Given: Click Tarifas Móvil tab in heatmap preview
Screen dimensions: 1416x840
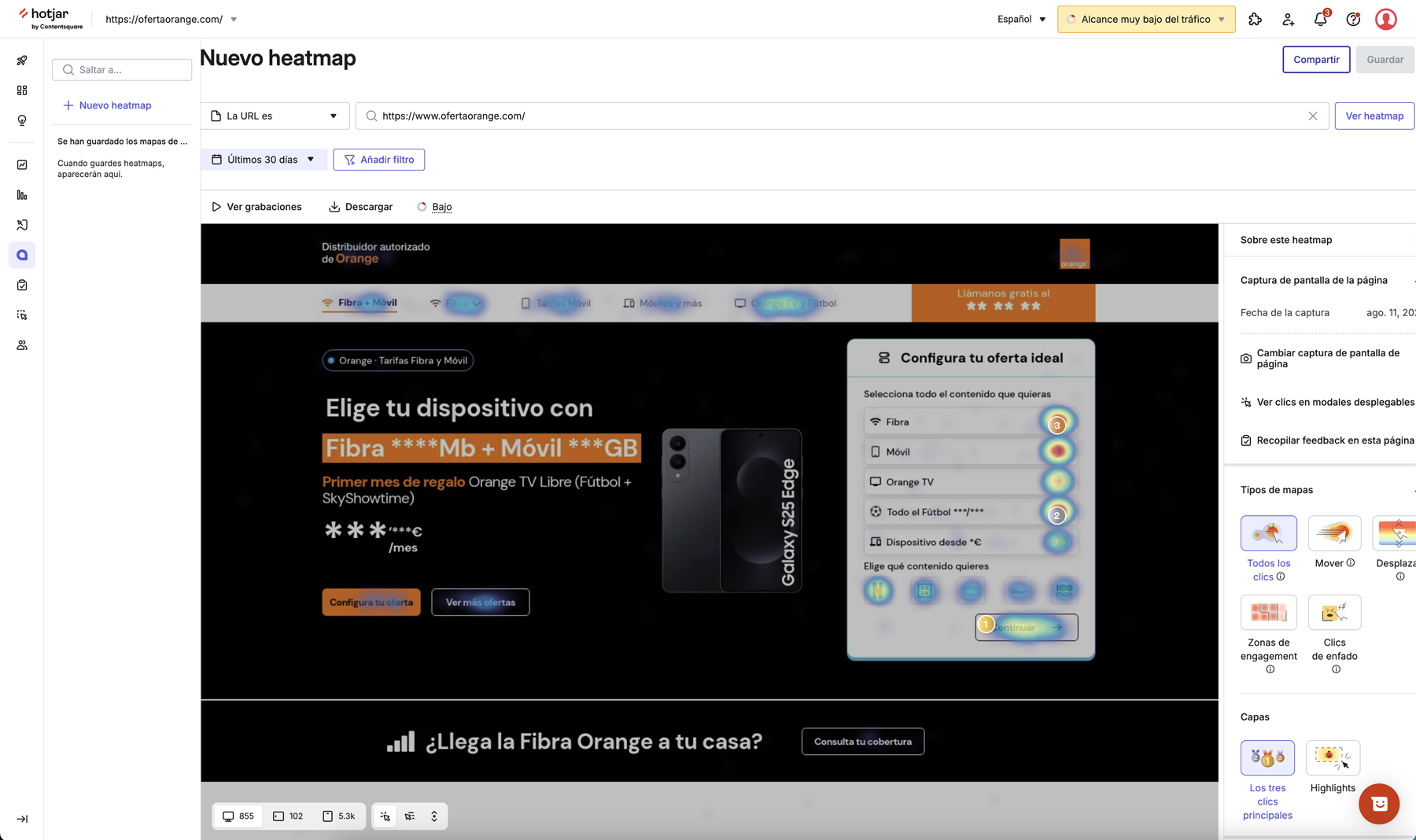Looking at the screenshot, I should tap(555, 303).
